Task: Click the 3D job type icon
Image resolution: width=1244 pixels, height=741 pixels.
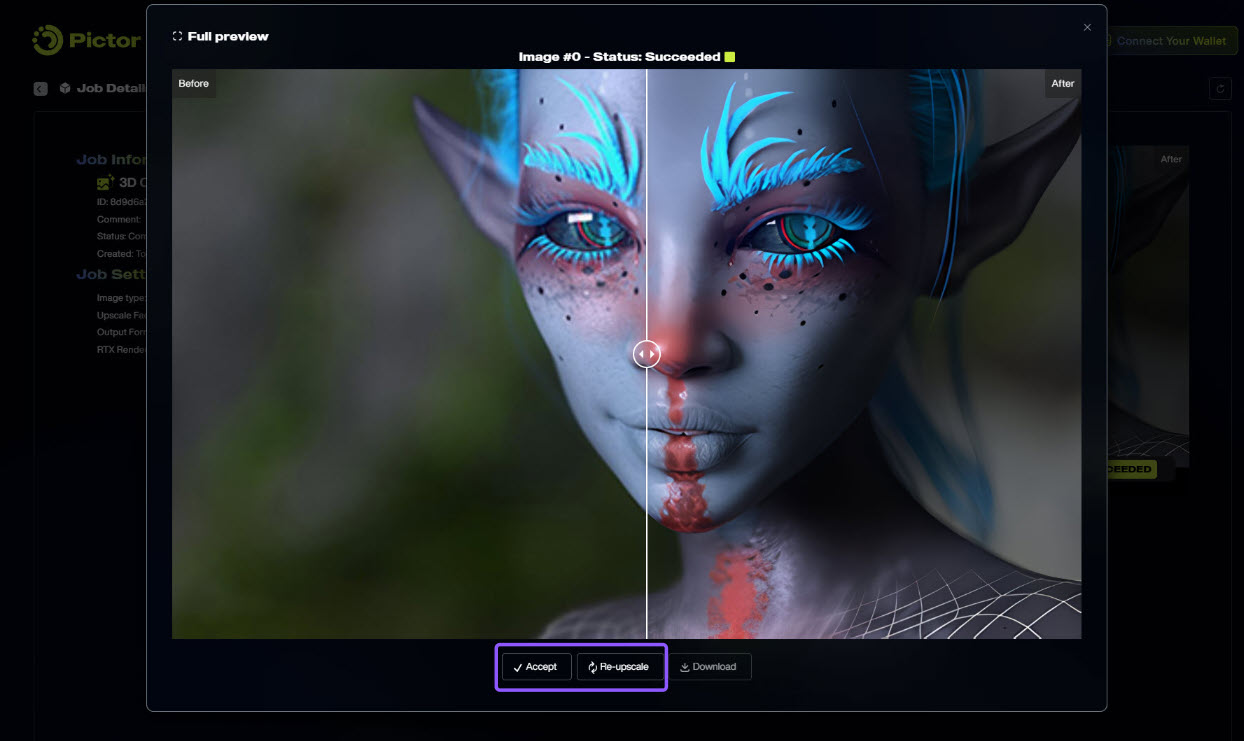Action: 105,183
